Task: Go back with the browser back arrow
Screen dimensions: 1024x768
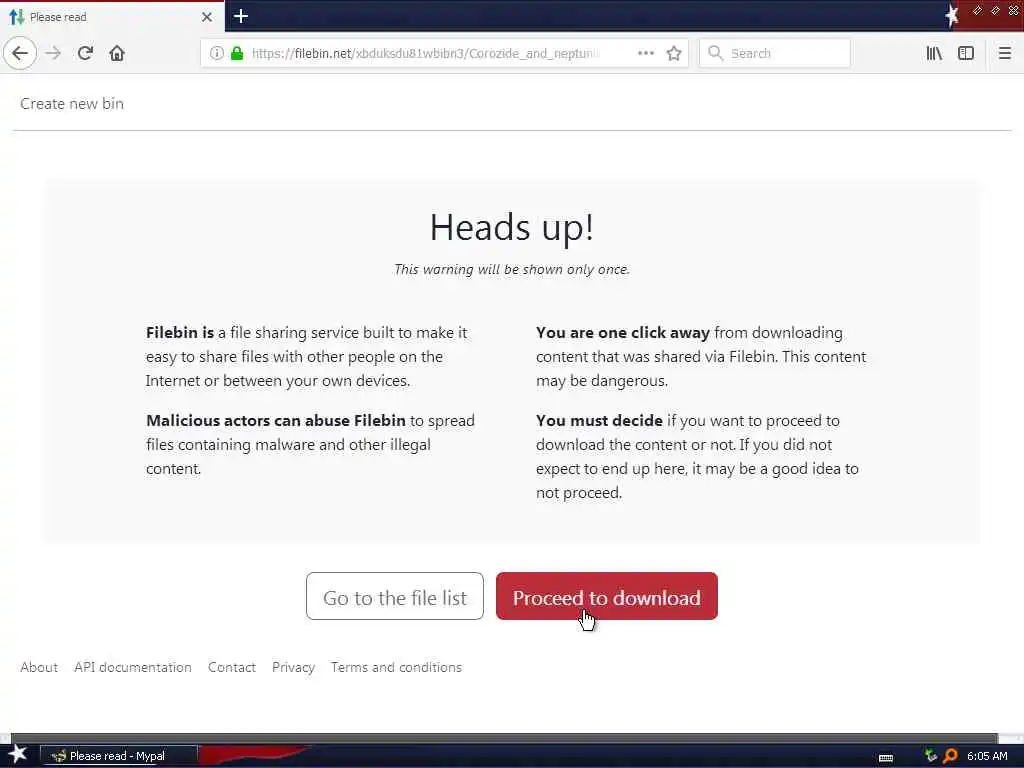Action: (x=20, y=53)
